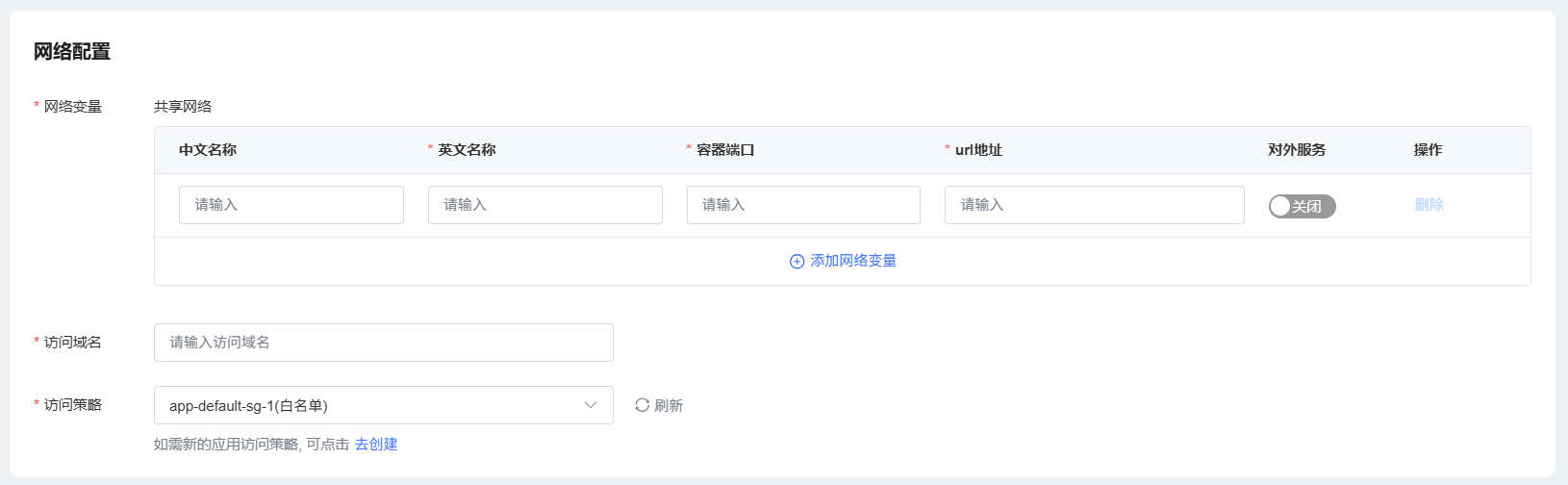Click the plus icon for adding network variable
Image resolution: width=1568 pixels, height=485 pixels.
coord(797,262)
